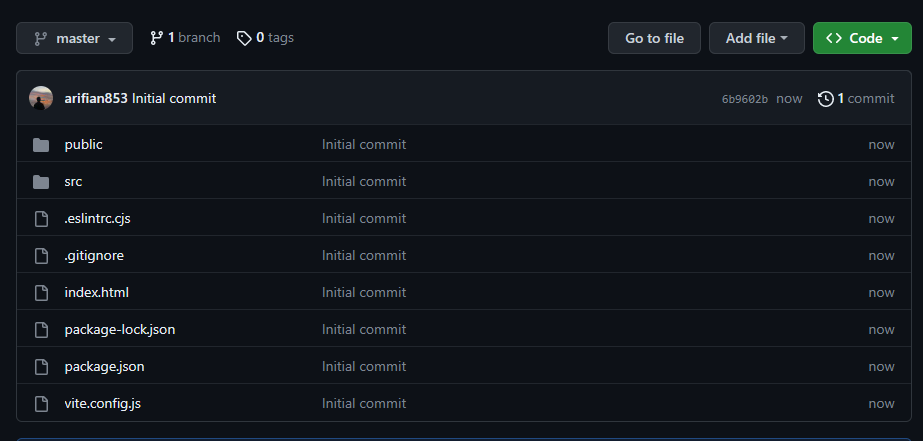Click the tag icon beside 0 tags

point(244,38)
